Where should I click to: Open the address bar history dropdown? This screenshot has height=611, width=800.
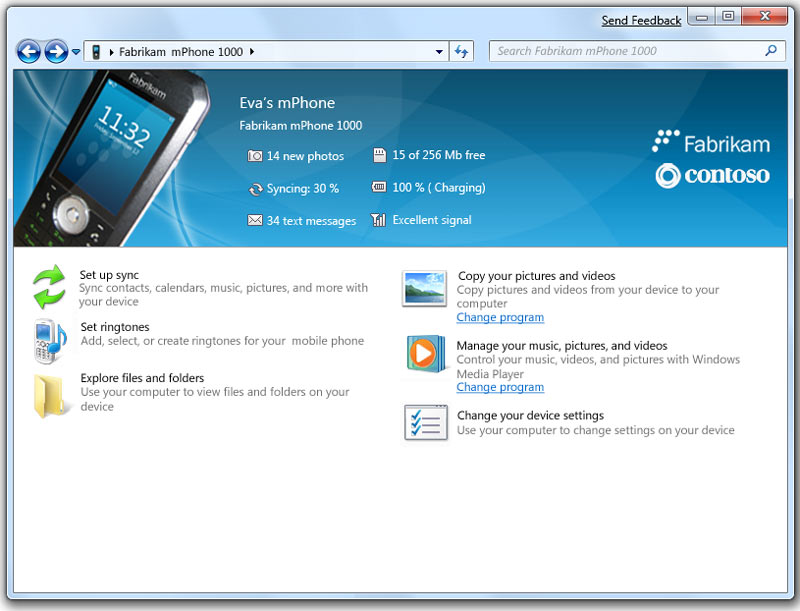click(439, 52)
